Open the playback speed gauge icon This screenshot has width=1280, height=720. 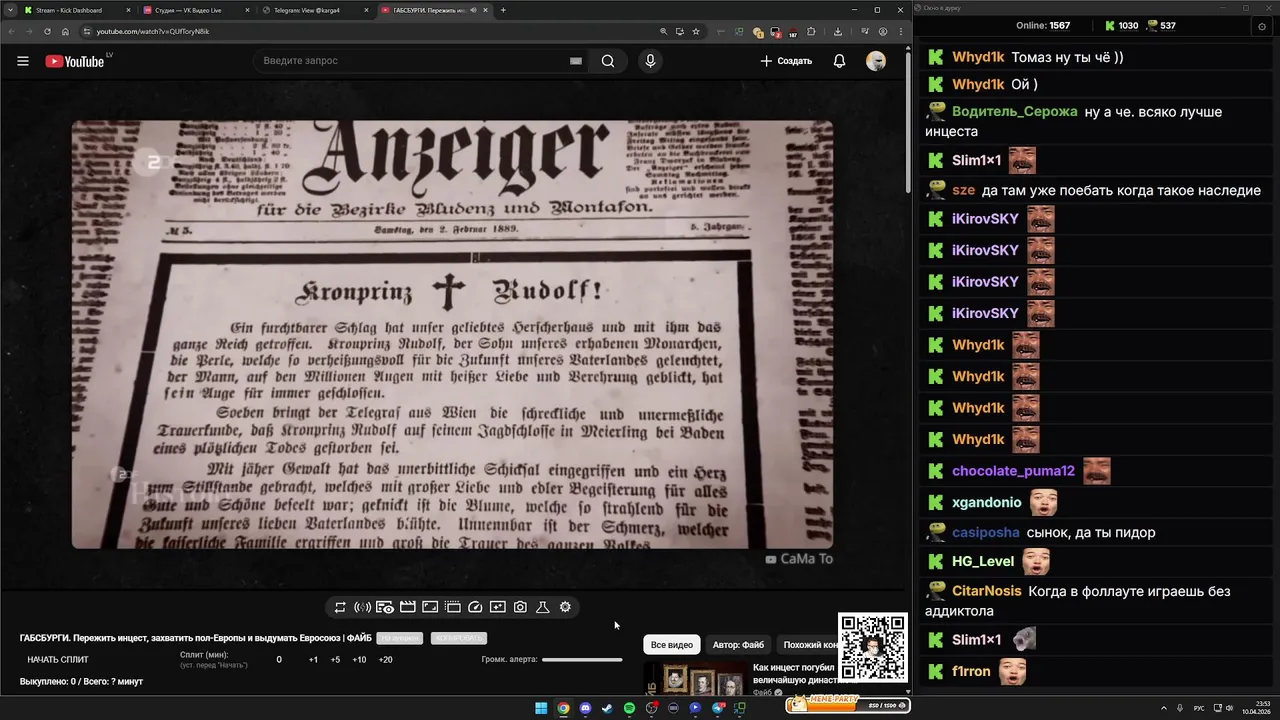475,607
